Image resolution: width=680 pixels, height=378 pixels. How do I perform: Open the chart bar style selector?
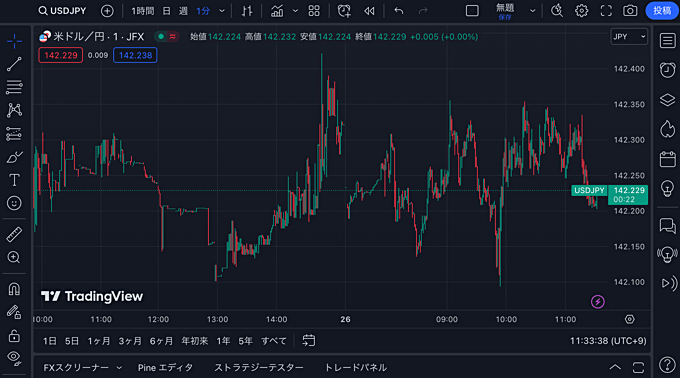247,11
